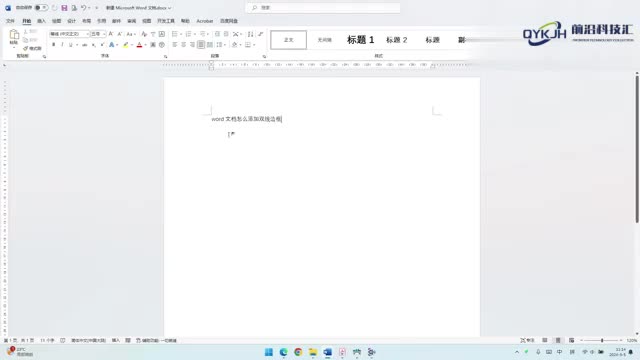Align the text to the left
Viewport: 640px width, 360px height.
click(x=174, y=44)
